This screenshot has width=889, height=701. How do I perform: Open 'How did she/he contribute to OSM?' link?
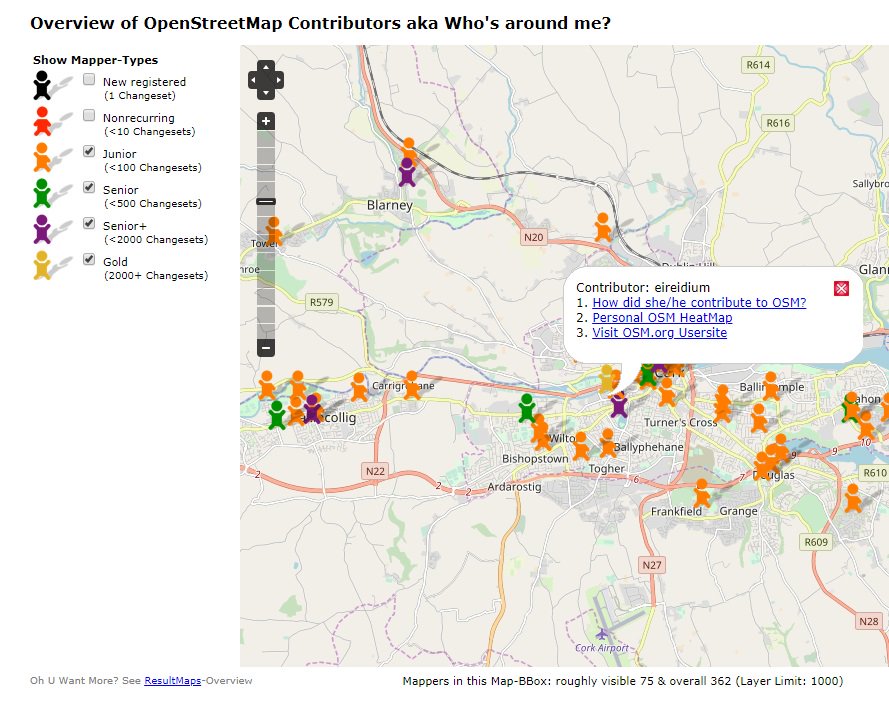pos(699,302)
